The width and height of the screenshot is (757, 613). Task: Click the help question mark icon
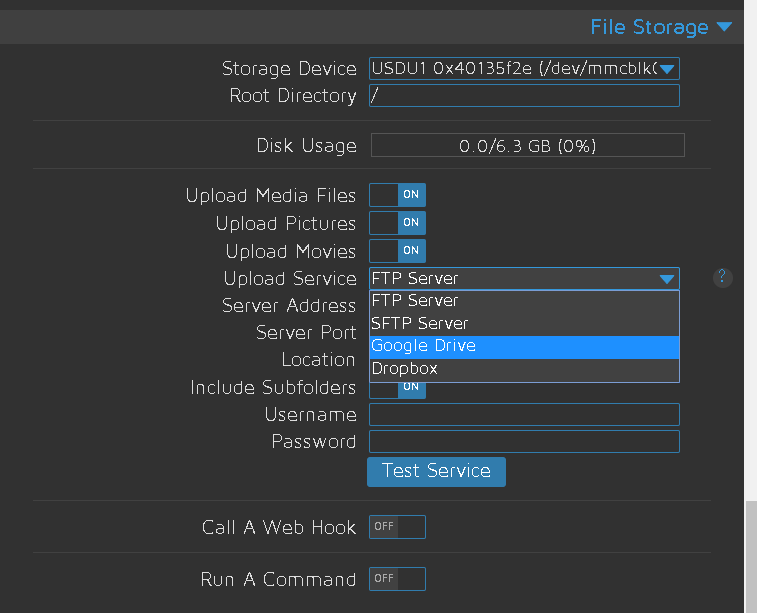[722, 278]
